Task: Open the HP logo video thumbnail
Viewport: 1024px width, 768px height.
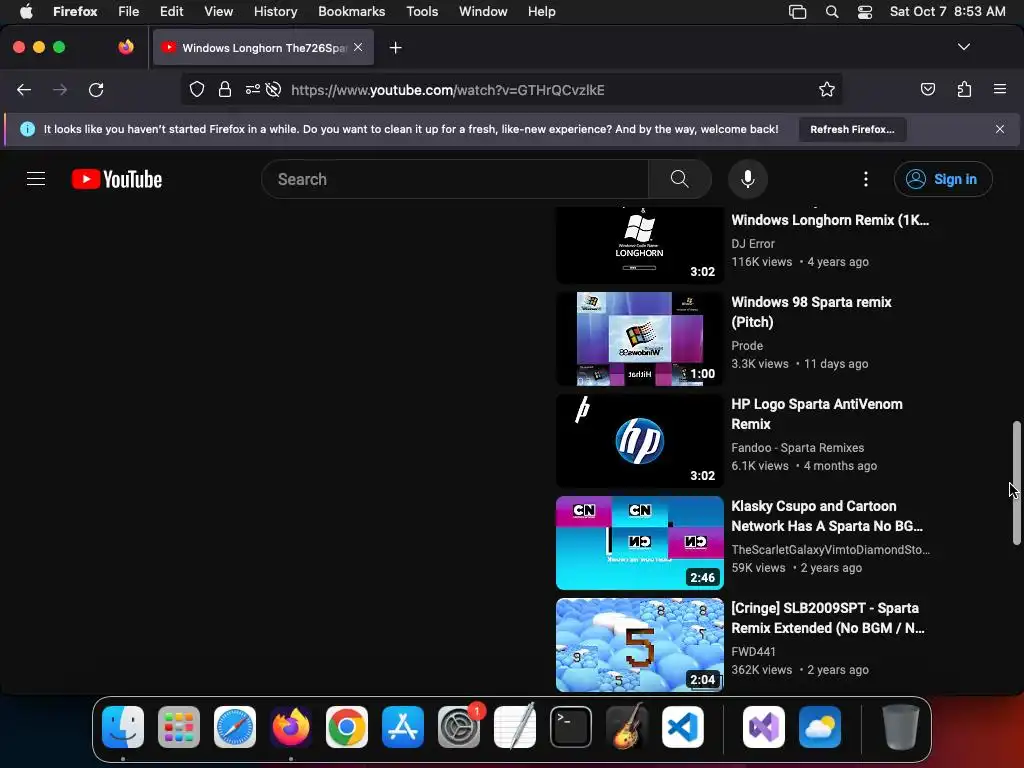Action: click(x=639, y=441)
